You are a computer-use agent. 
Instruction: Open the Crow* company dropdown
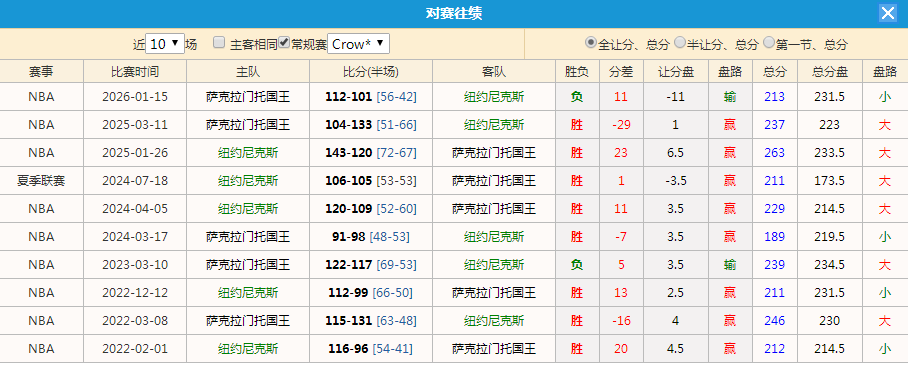coord(358,43)
